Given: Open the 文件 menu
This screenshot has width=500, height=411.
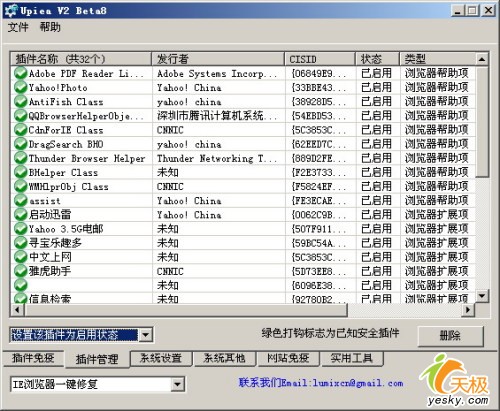Looking at the screenshot, I should 18,27.
